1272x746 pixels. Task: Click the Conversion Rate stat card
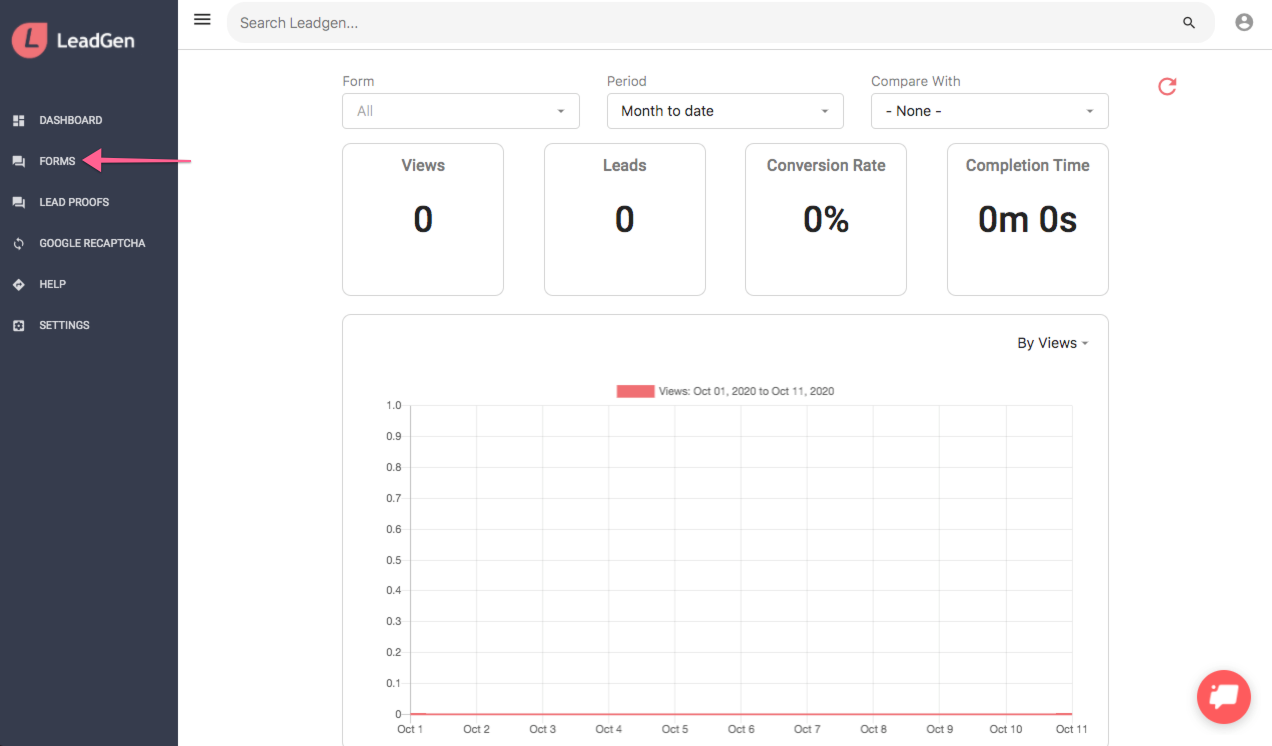coord(826,219)
